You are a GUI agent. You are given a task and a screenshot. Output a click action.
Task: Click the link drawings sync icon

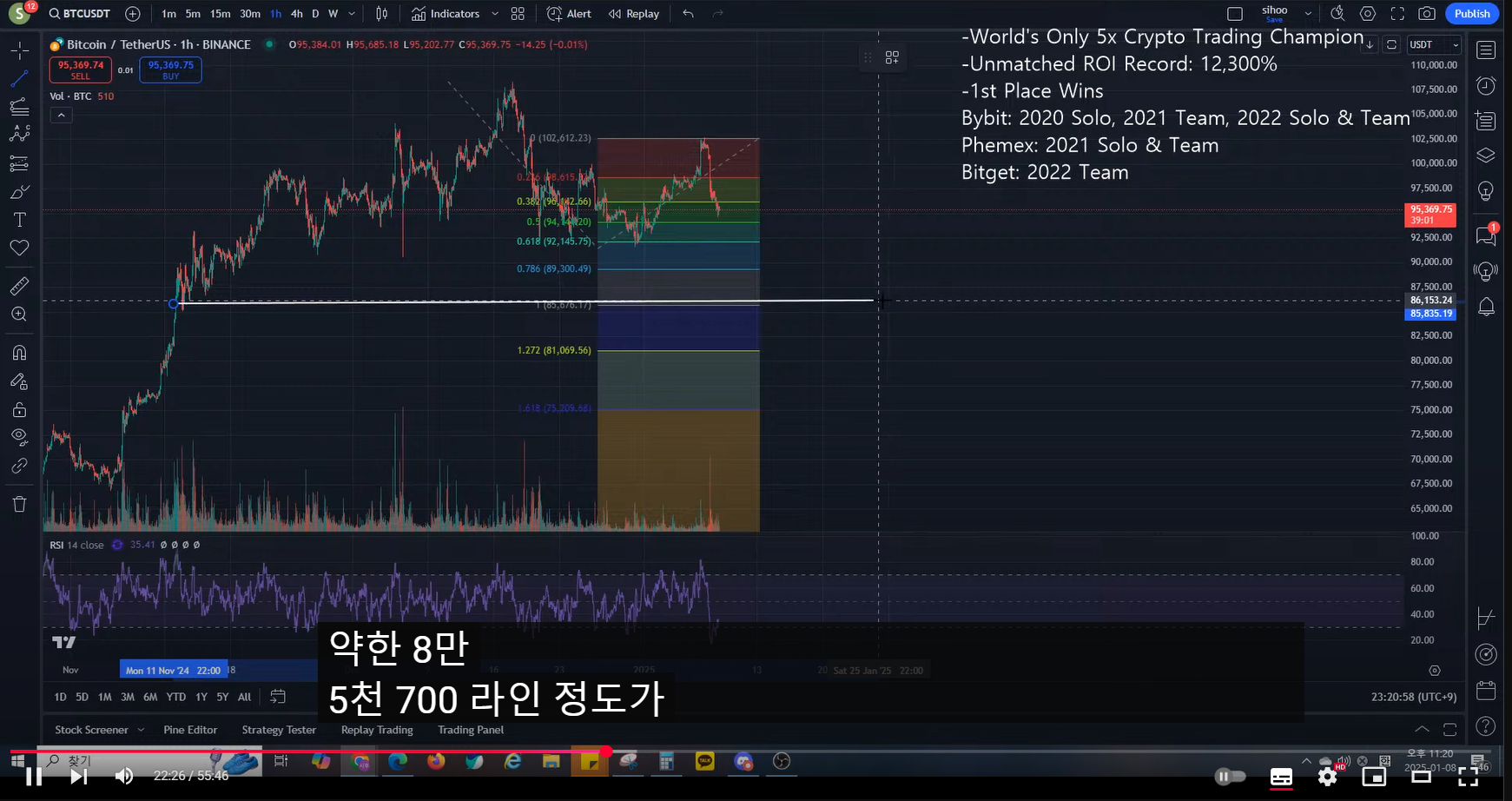[19, 466]
